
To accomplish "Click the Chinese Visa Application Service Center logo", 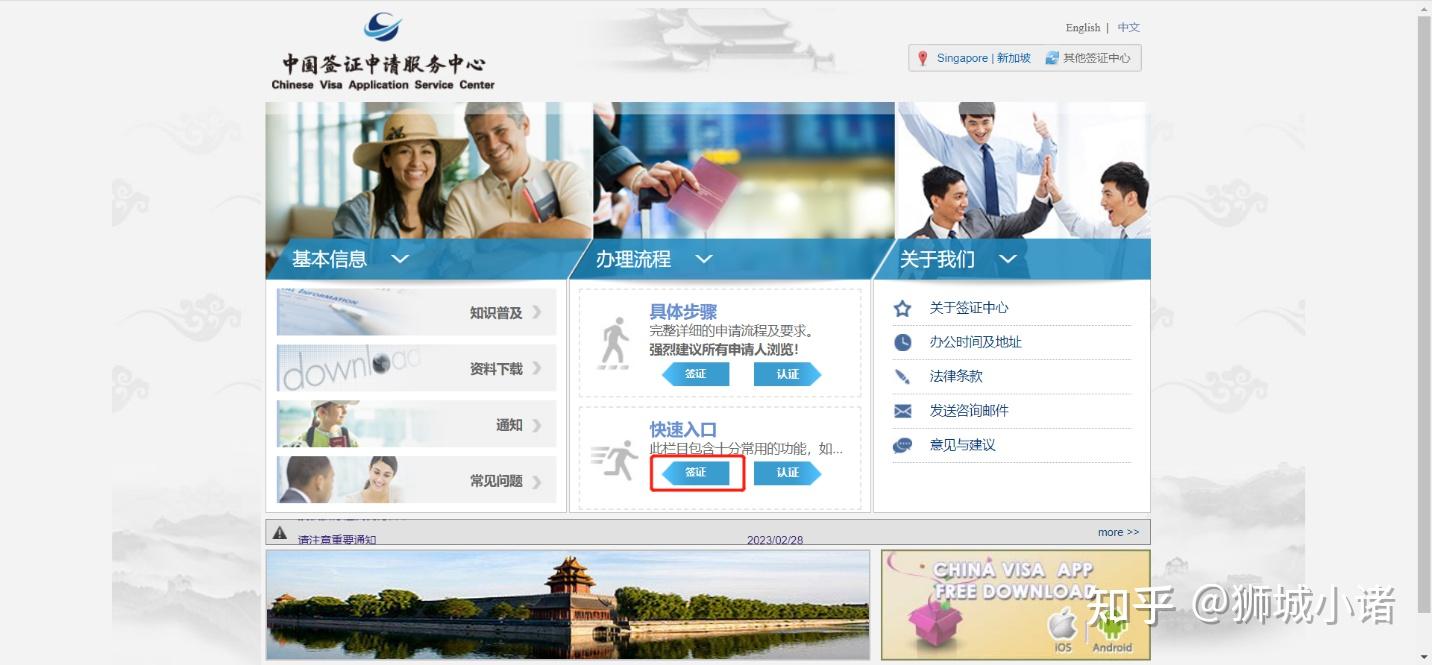I will point(383,52).
